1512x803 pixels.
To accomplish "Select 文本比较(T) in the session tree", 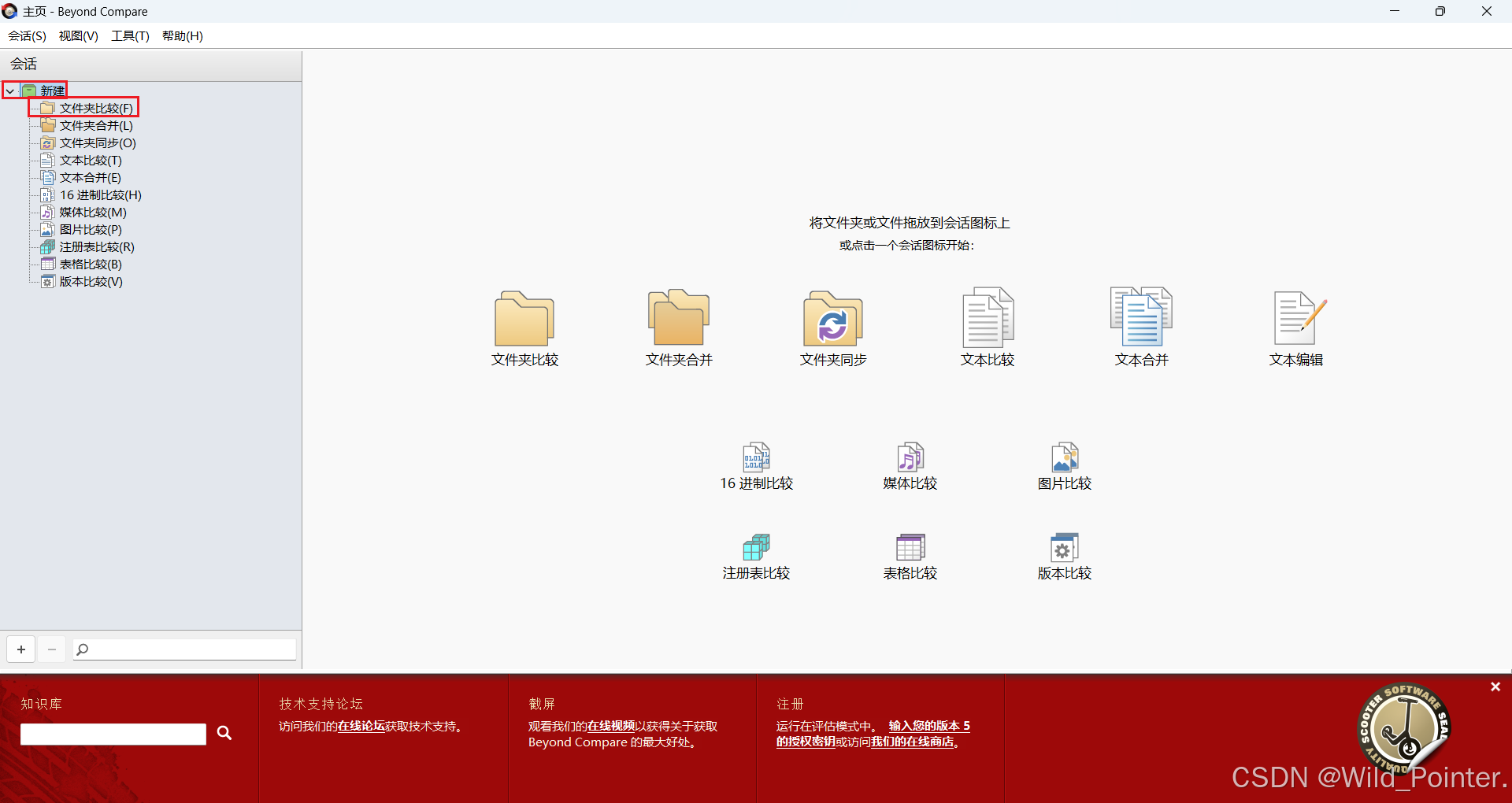I will click(x=91, y=160).
